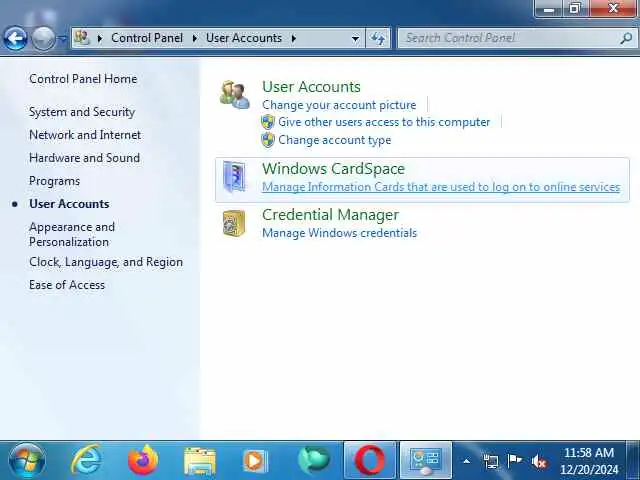Click the Credential Manager safe icon
The width and height of the screenshot is (640, 480).
(x=234, y=223)
